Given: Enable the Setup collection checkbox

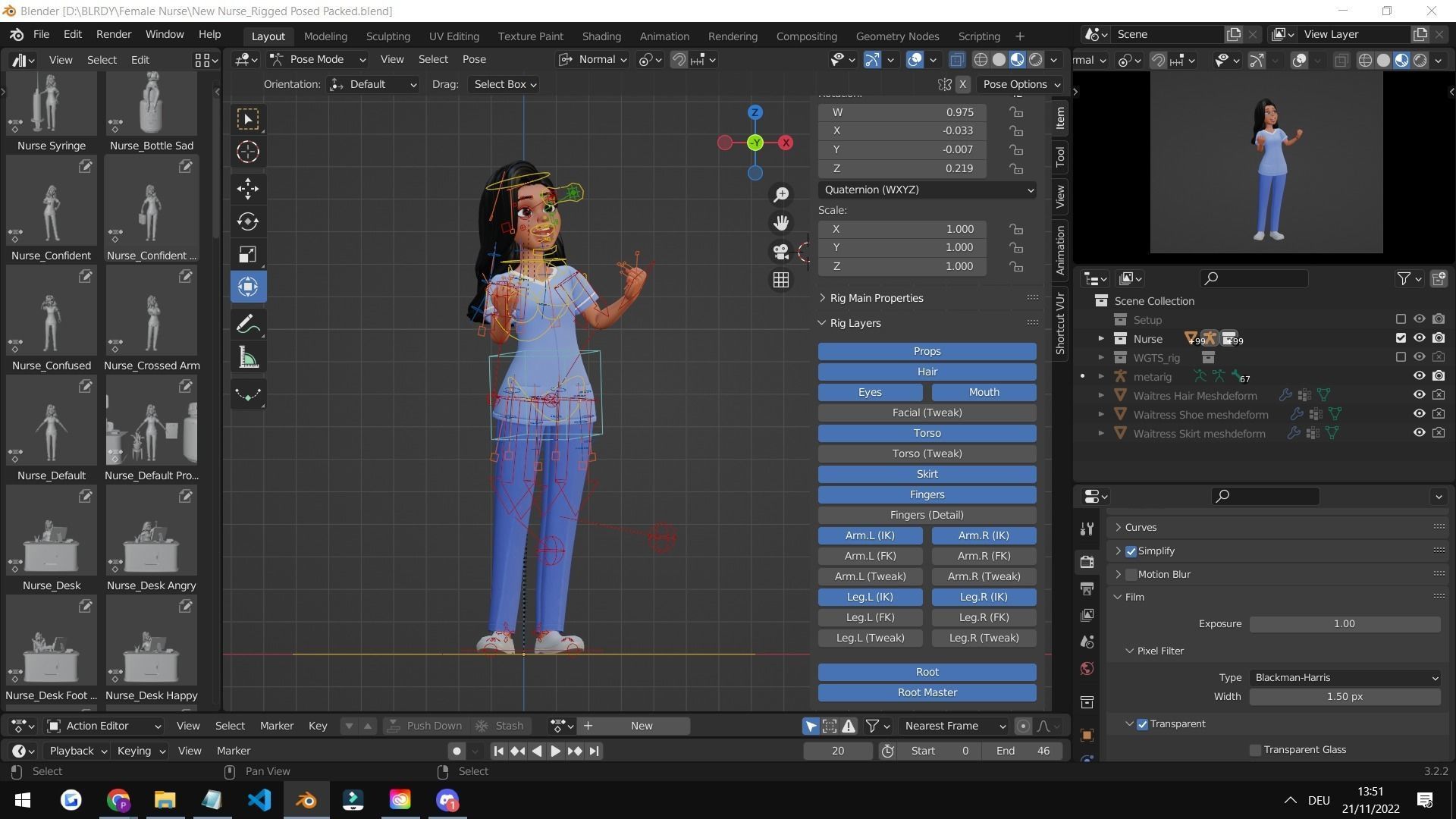Looking at the screenshot, I should 1401,319.
